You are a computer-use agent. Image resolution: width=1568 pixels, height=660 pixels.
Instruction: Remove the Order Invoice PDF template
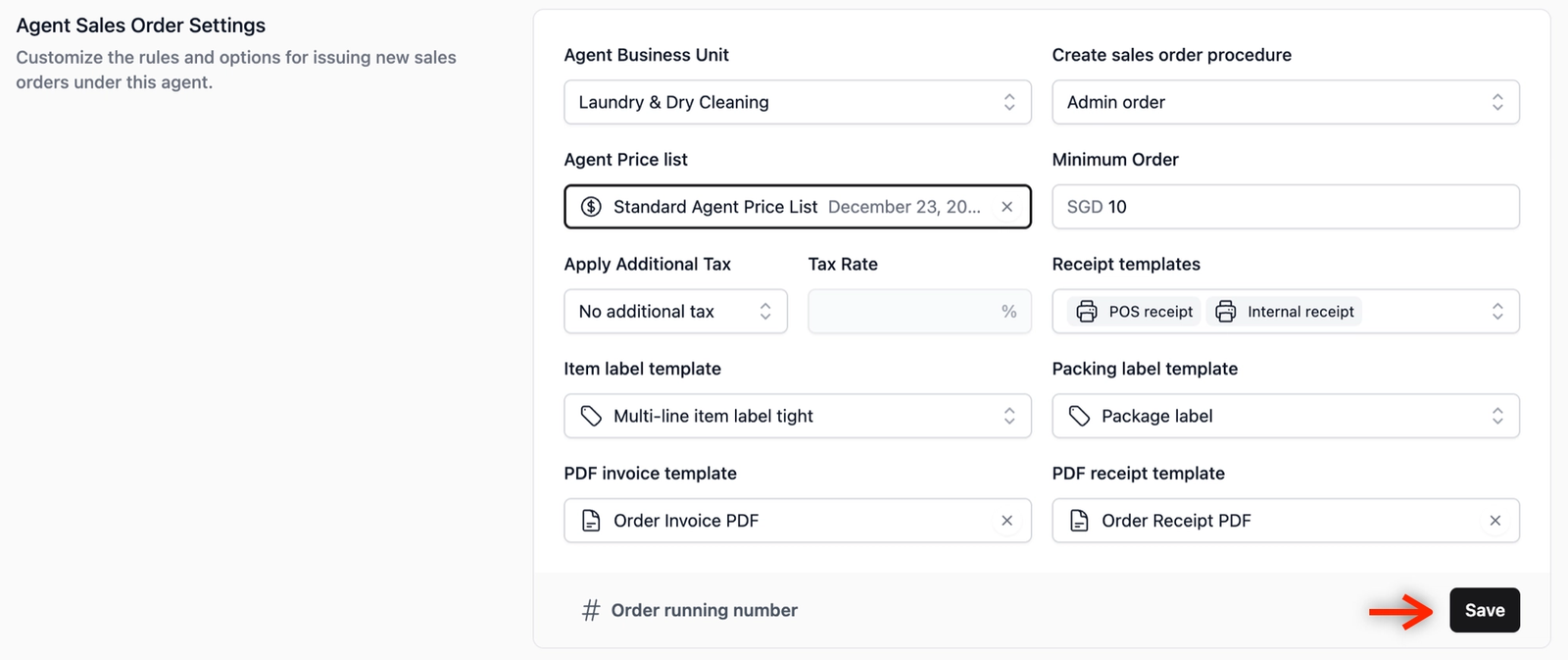(x=1006, y=521)
